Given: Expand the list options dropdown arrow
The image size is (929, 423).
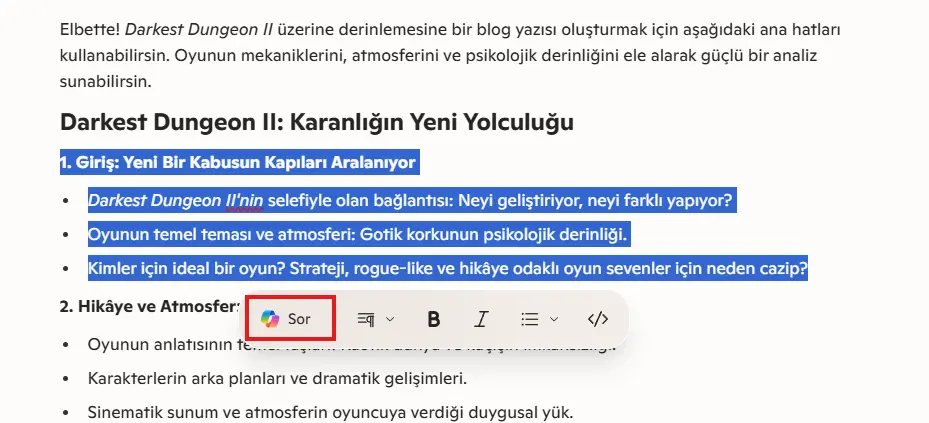Looking at the screenshot, I should point(554,319).
